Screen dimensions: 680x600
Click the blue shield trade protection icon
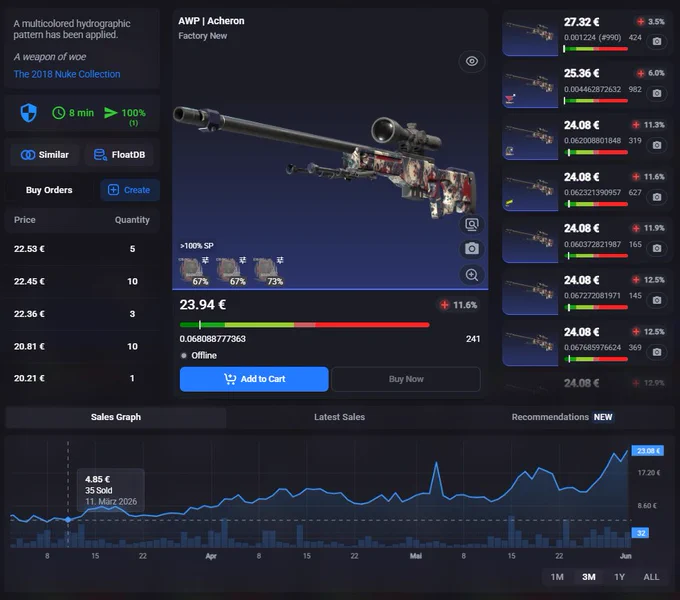(x=29, y=113)
